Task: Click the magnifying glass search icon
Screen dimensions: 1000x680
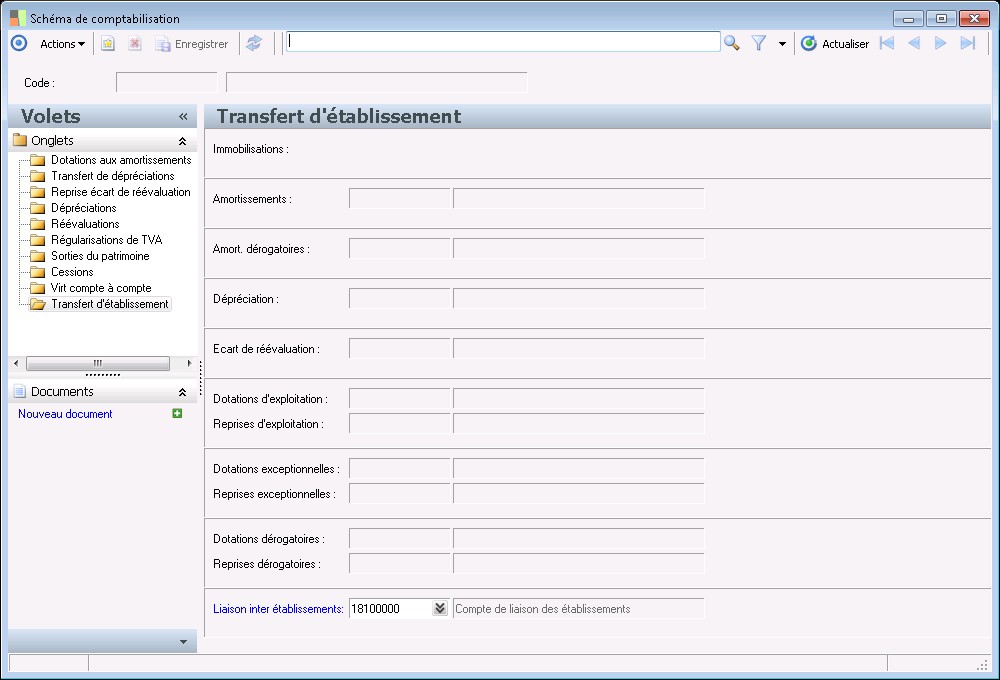Action: pyautogui.click(x=732, y=43)
